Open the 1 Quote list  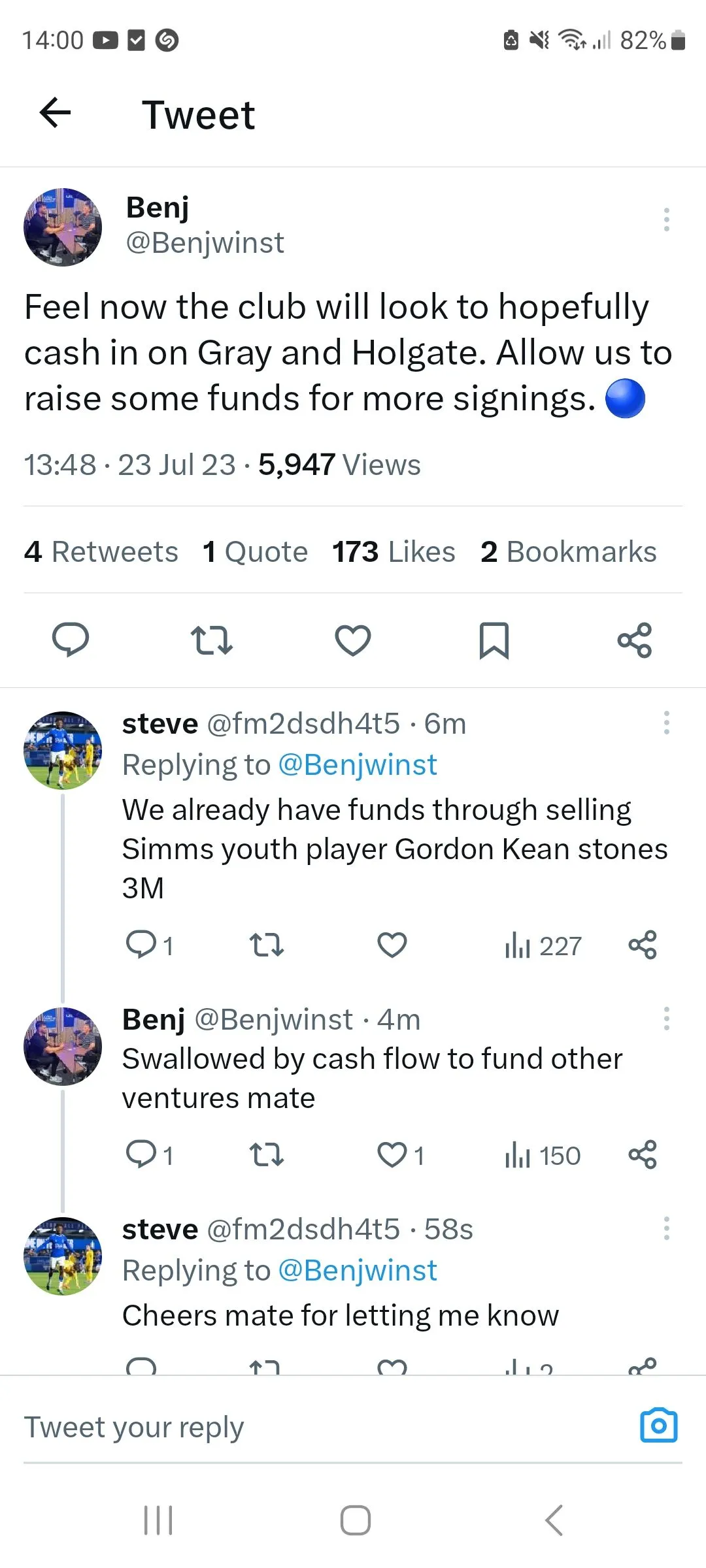pos(255,551)
